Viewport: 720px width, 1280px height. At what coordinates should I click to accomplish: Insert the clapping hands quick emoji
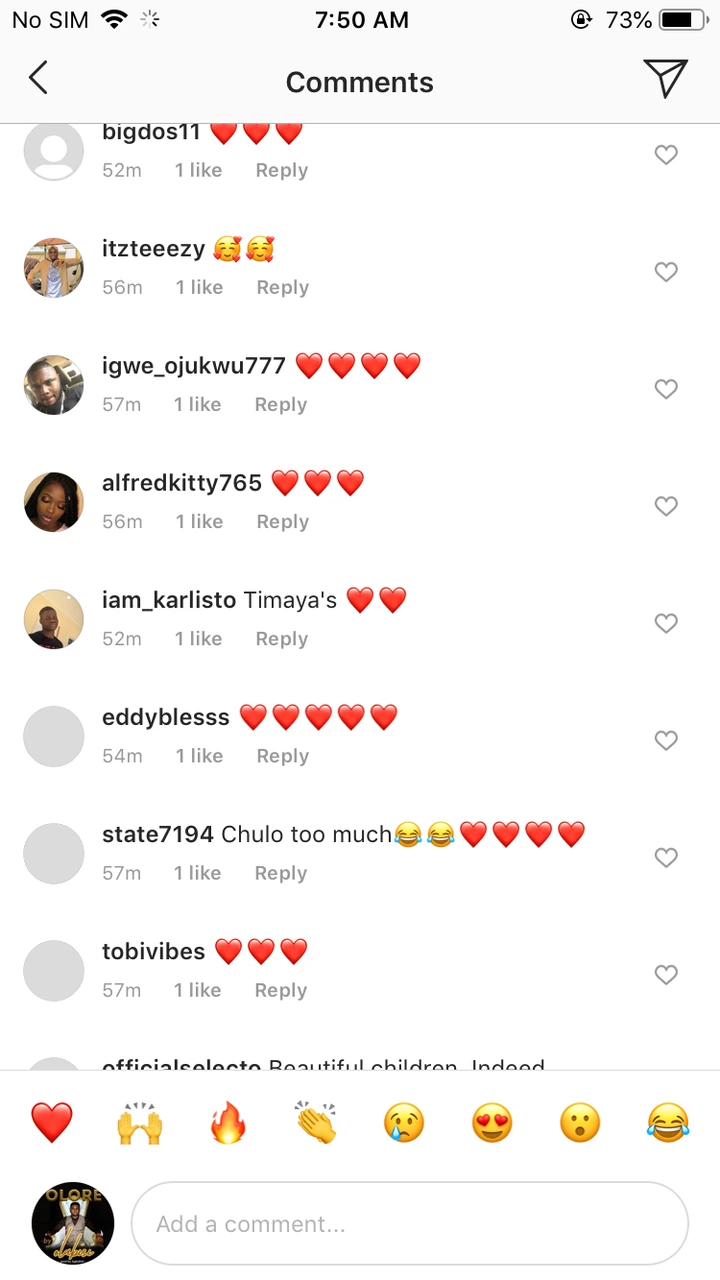(x=316, y=1123)
